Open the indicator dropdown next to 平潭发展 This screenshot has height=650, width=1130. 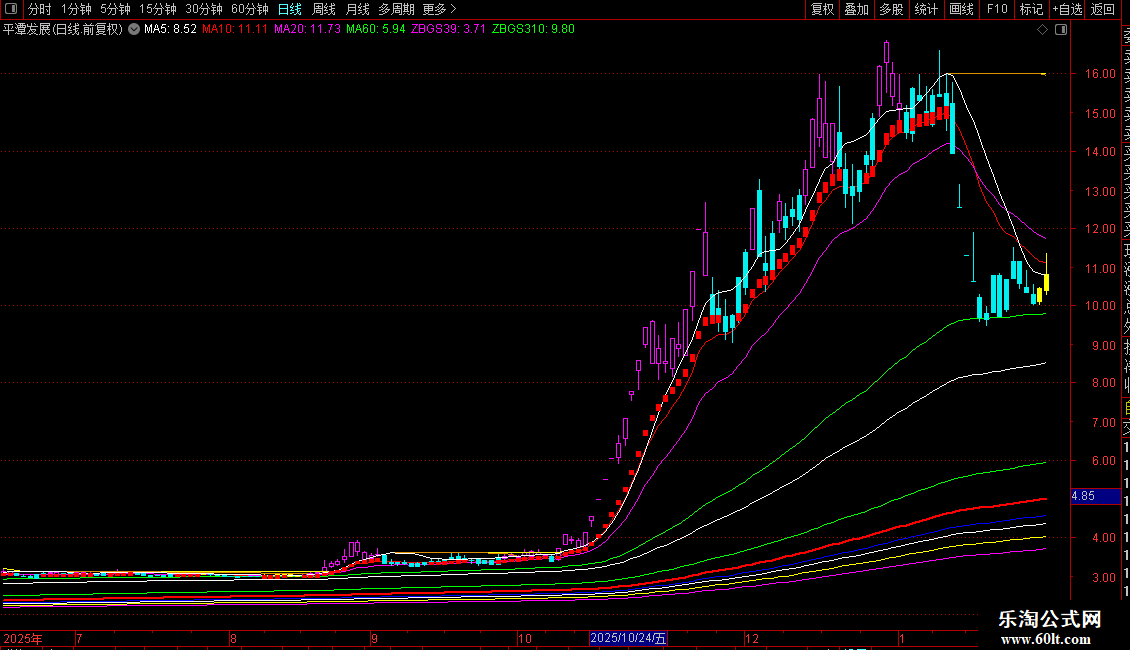[x=134, y=30]
